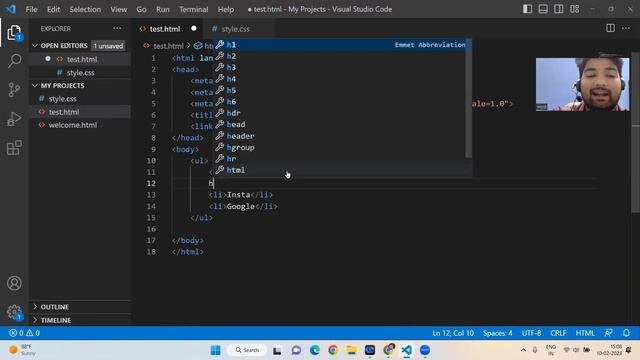The height and width of the screenshot is (360, 640).
Task: Toggle the secondary side bar layout icon
Action: [x=558, y=9]
